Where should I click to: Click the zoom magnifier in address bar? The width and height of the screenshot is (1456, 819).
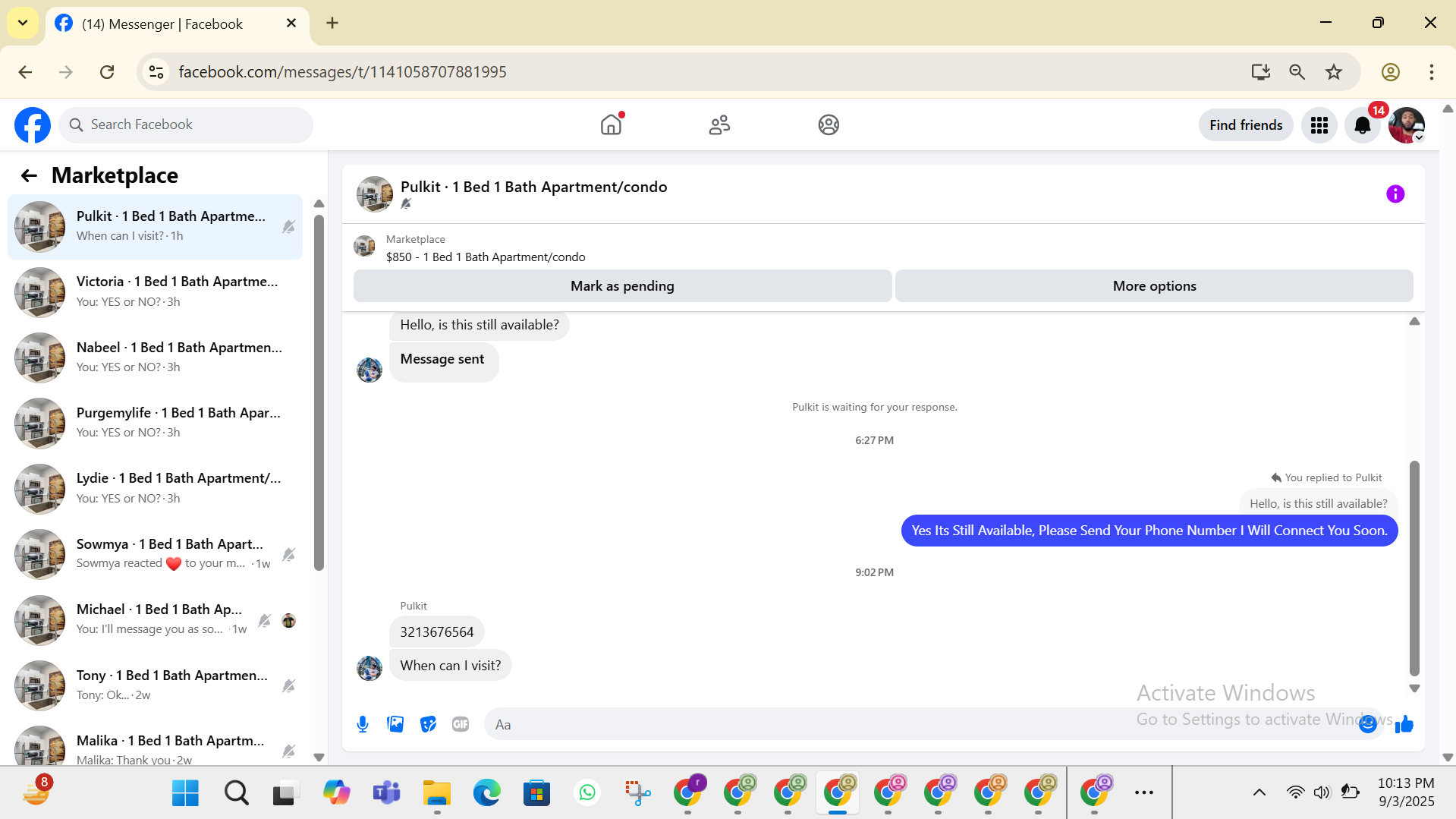(x=1297, y=72)
